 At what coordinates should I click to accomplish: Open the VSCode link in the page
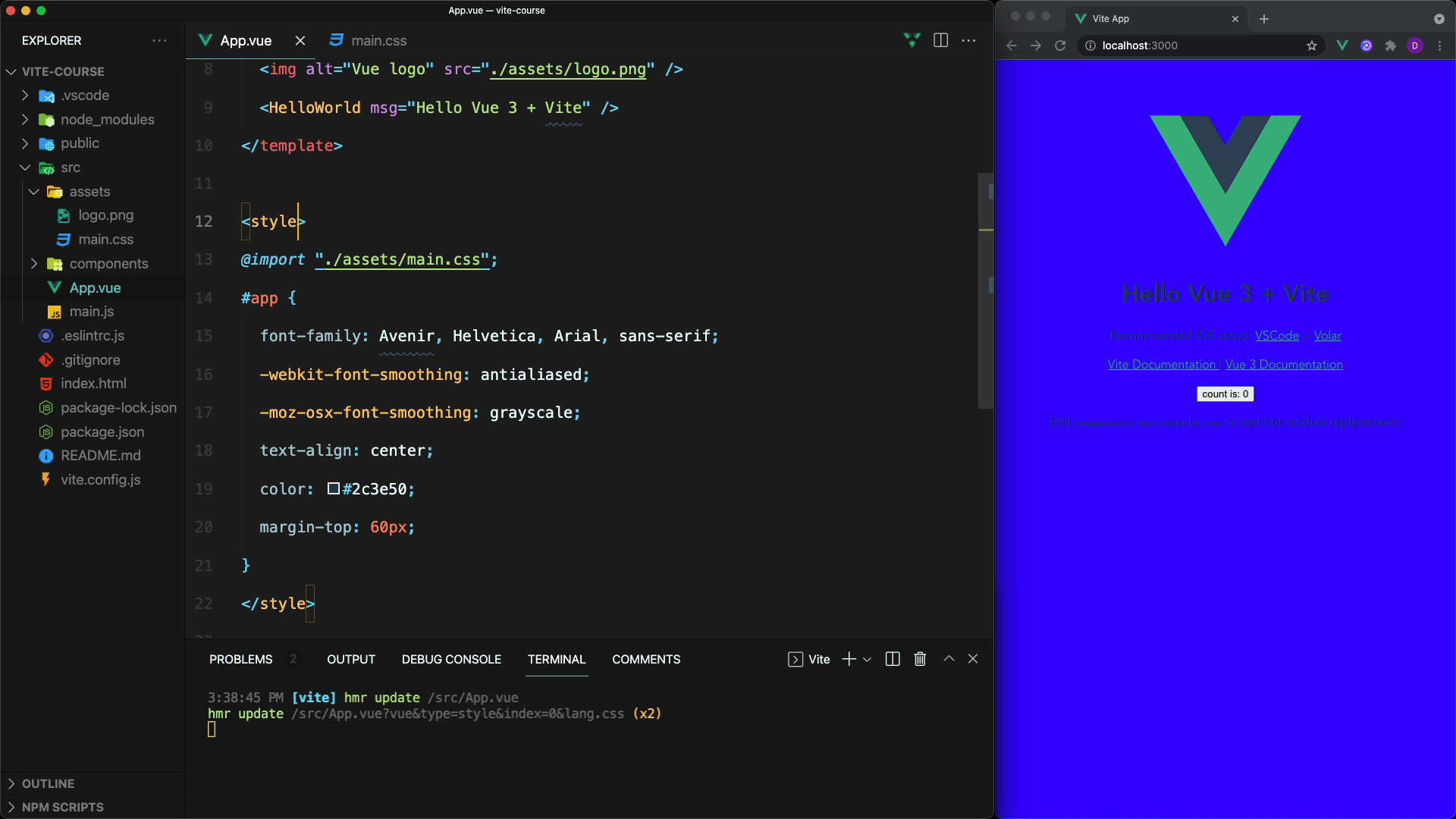(1277, 335)
